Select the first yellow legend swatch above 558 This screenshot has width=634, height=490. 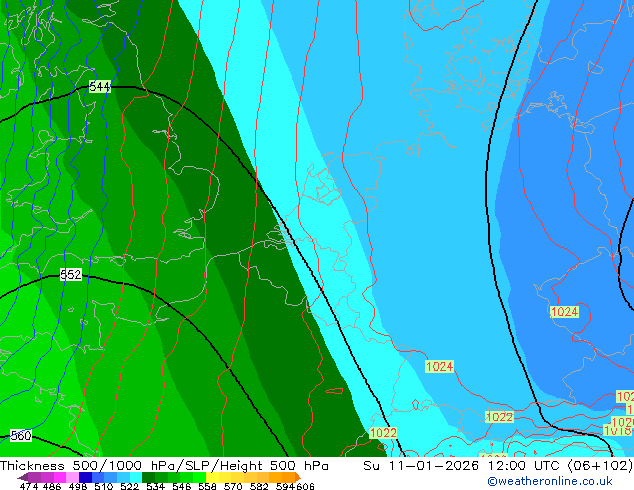pos(212,477)
